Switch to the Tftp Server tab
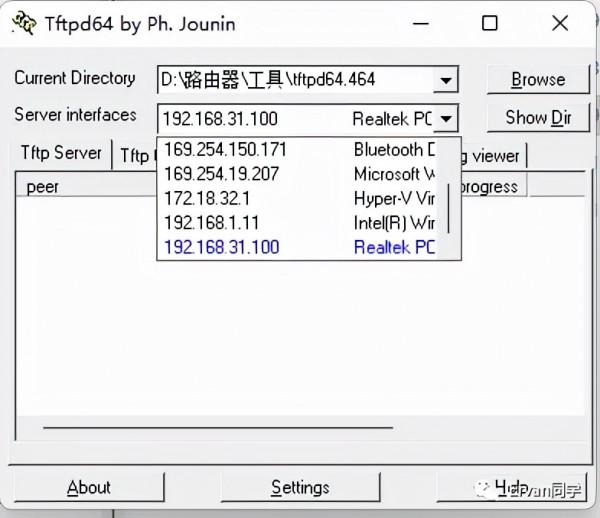Image resolution: width=600 pixels, height=518 pixels. click(x=61, y=153)
